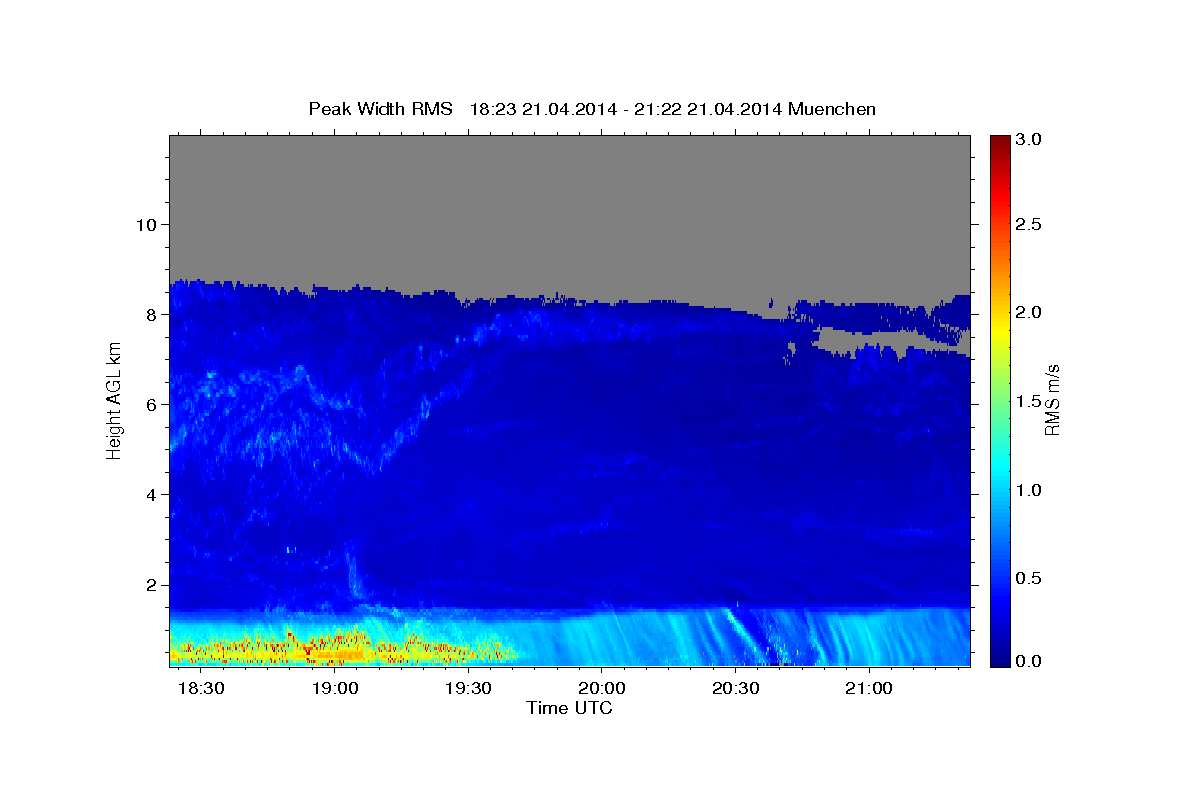This screenshot has width=1200, height=800.
Task: Click the 20:30 time tick label
Action: [x=734, y=689]
